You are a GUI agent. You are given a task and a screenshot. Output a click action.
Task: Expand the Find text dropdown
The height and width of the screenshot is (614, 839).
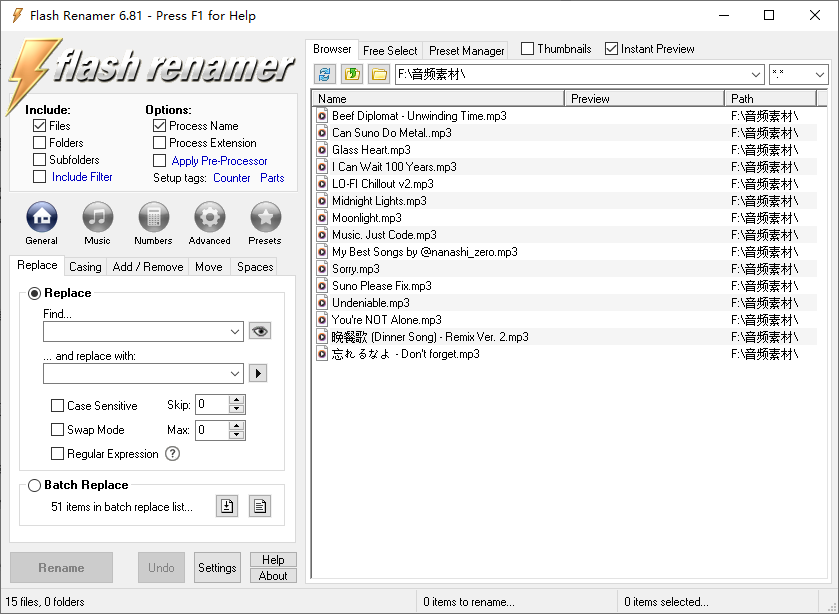235,331
